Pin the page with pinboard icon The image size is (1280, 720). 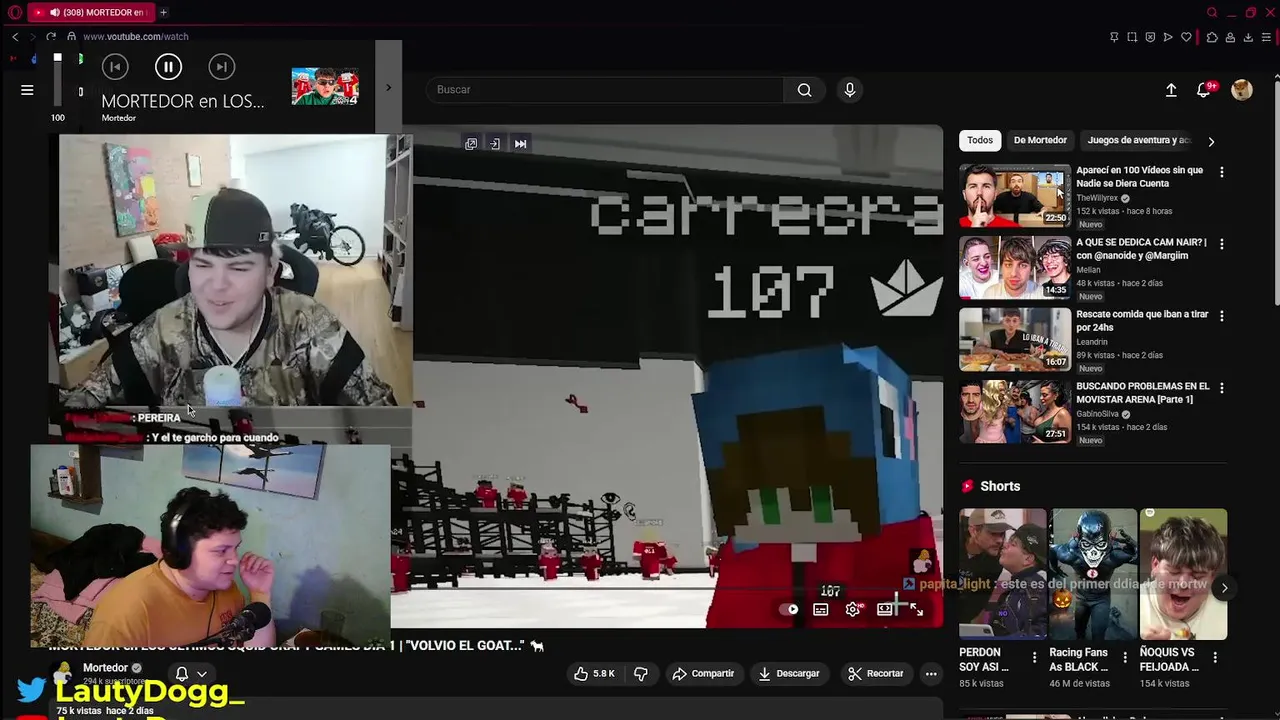pos(1114,37)
